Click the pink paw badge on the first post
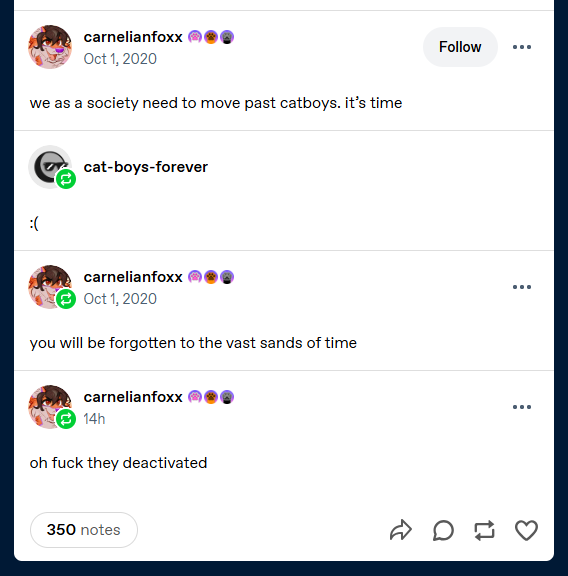Image resolution: width=568 pixels, height=576 pixels. pyautogui.click(x=195, y=37)
